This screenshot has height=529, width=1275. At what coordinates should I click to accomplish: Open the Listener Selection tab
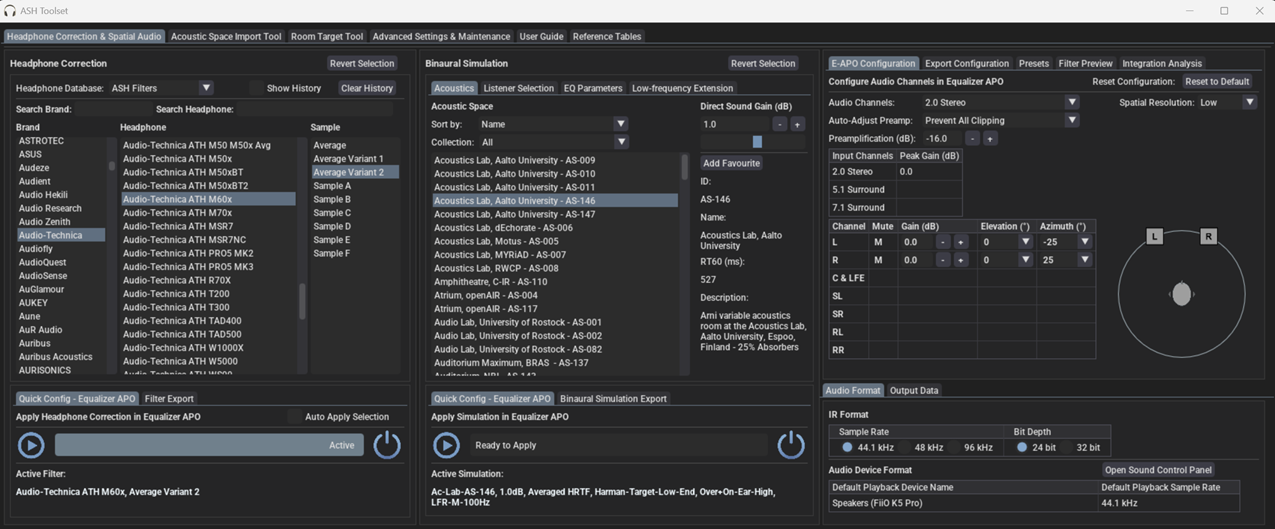click(x=518, y=88)
